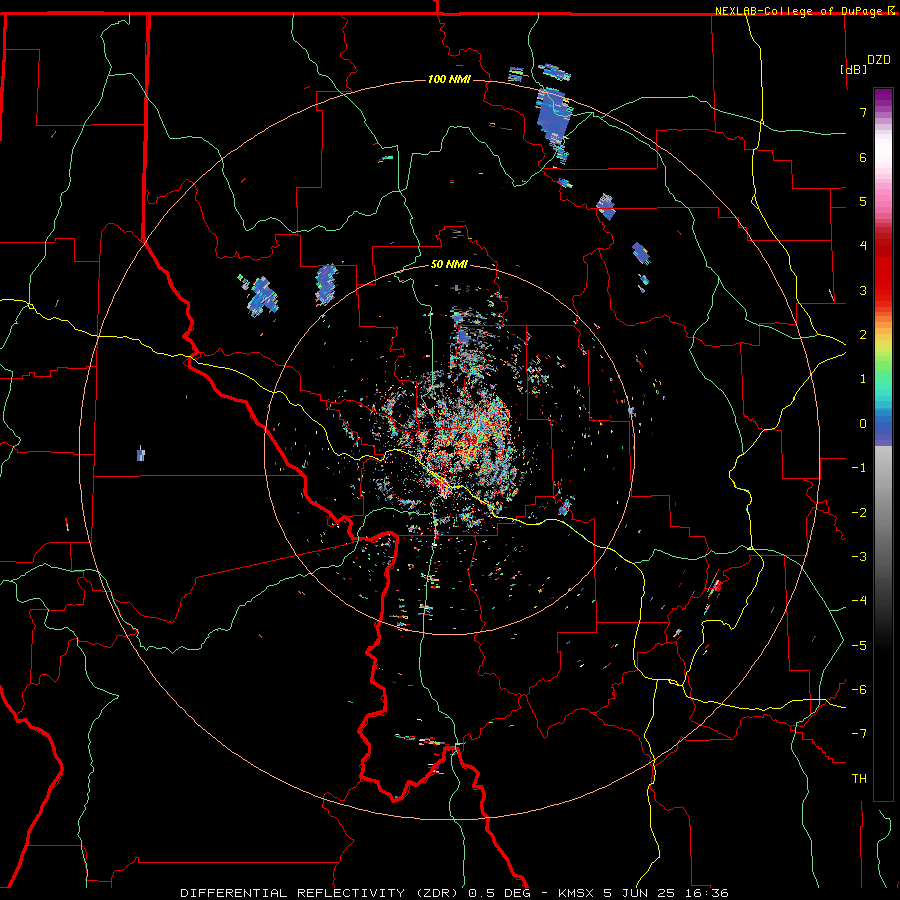The width and height of the screenshot is (900, 900).
Task: Click the -7 value on color scale
Action: click(x=859, y=734)
